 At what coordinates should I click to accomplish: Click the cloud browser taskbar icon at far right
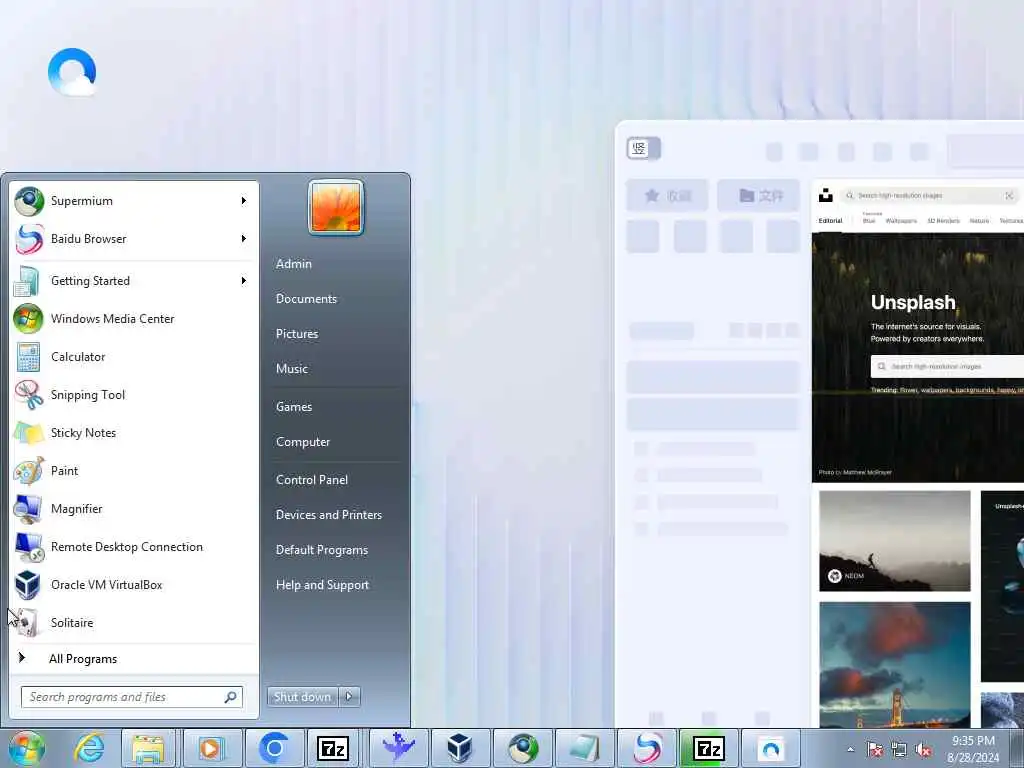coord(771,748)
